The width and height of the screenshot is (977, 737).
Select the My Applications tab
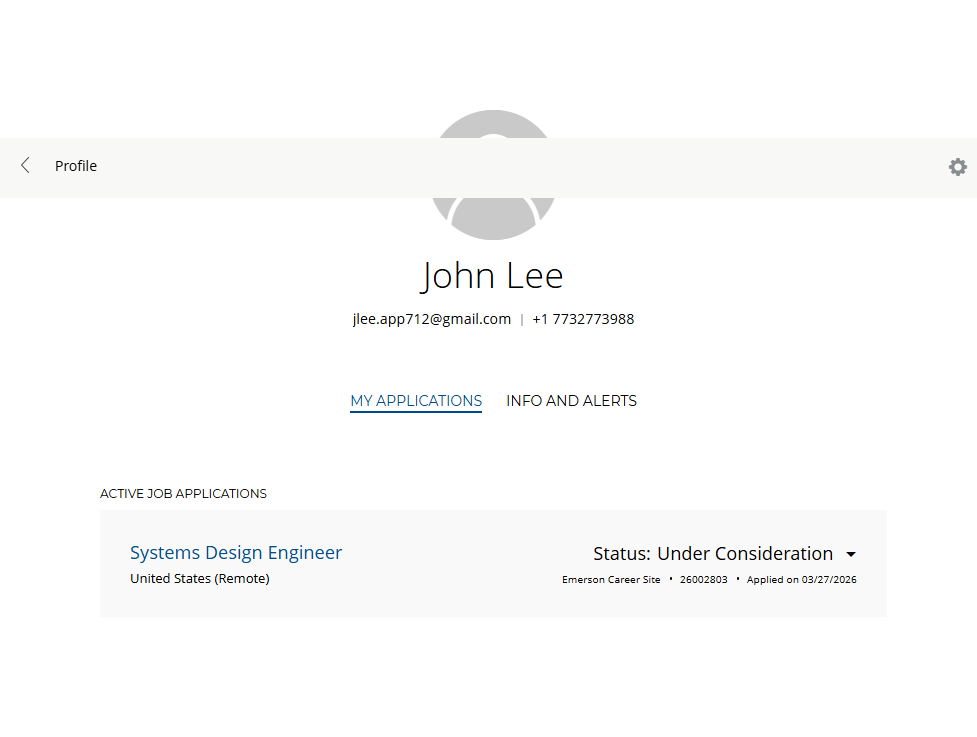pyautogui.click(x=416, y=401)
